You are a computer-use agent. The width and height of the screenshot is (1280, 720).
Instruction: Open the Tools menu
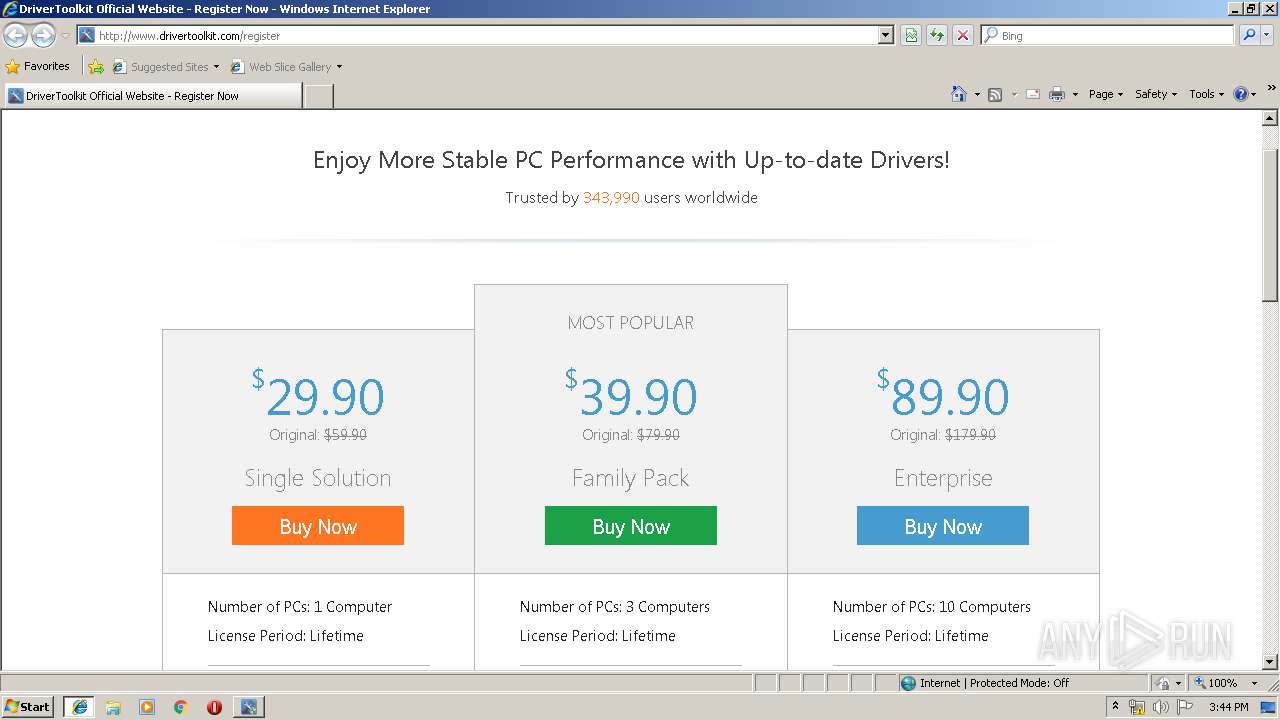pyautogui.click(x=1206, y=94)
